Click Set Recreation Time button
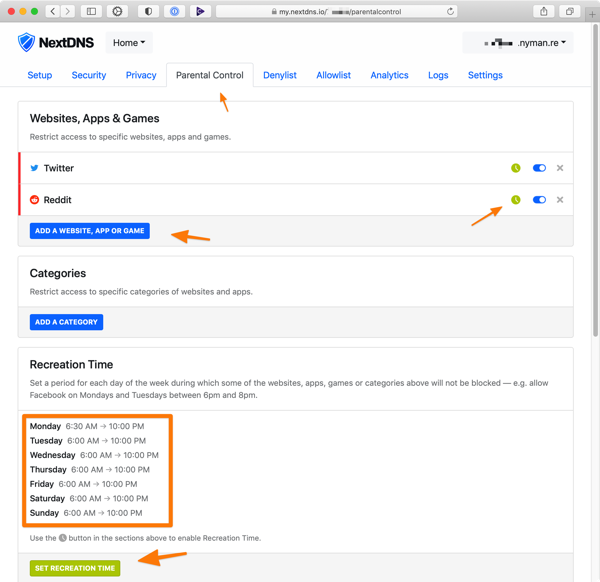This screenshot has height=582, width=600. coord(75,568)
